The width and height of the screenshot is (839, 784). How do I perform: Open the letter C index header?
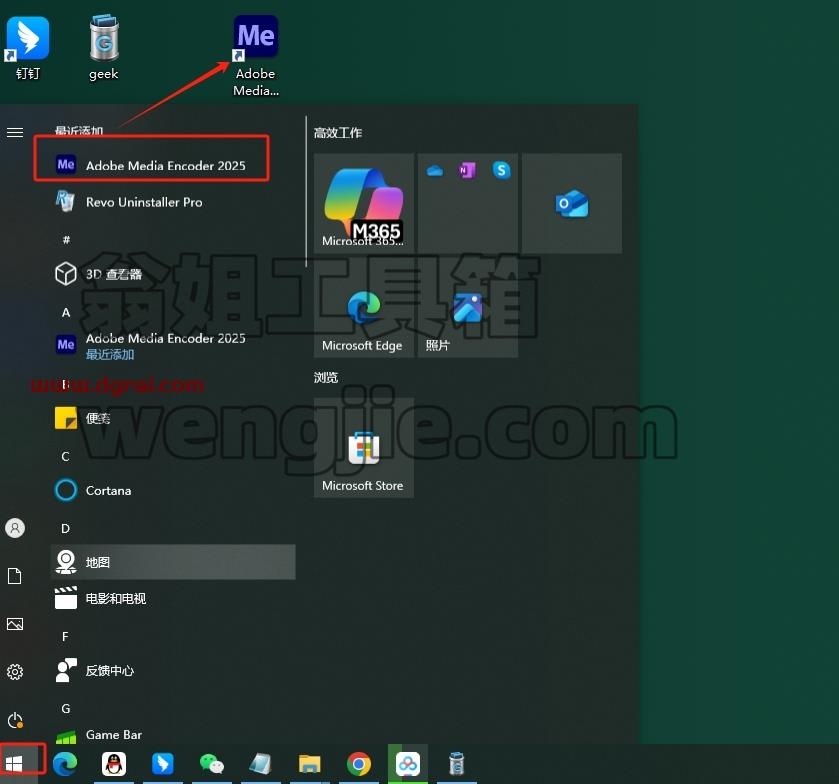coord(65,456)
